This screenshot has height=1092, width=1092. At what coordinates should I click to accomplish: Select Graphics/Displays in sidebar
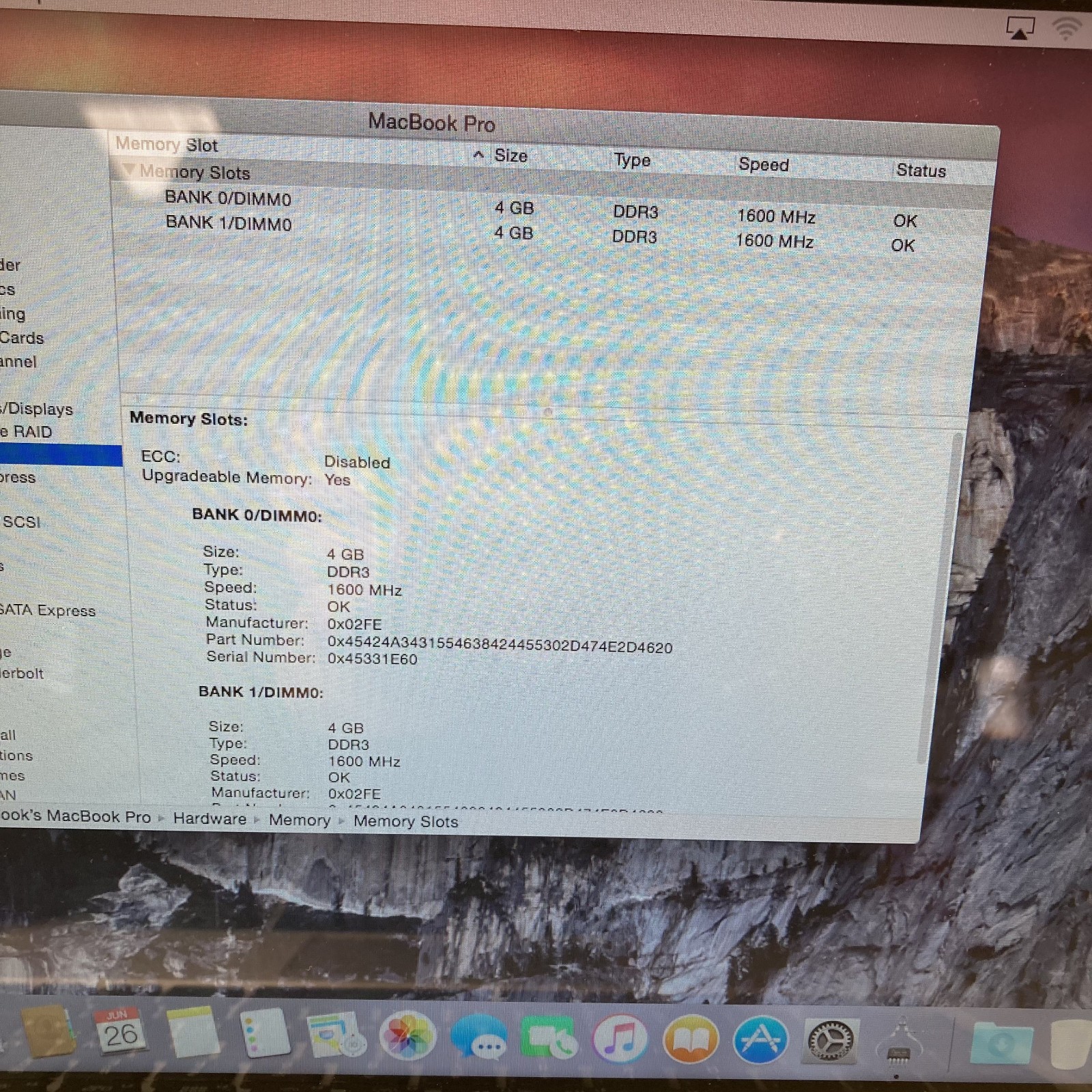click(37, 409)
